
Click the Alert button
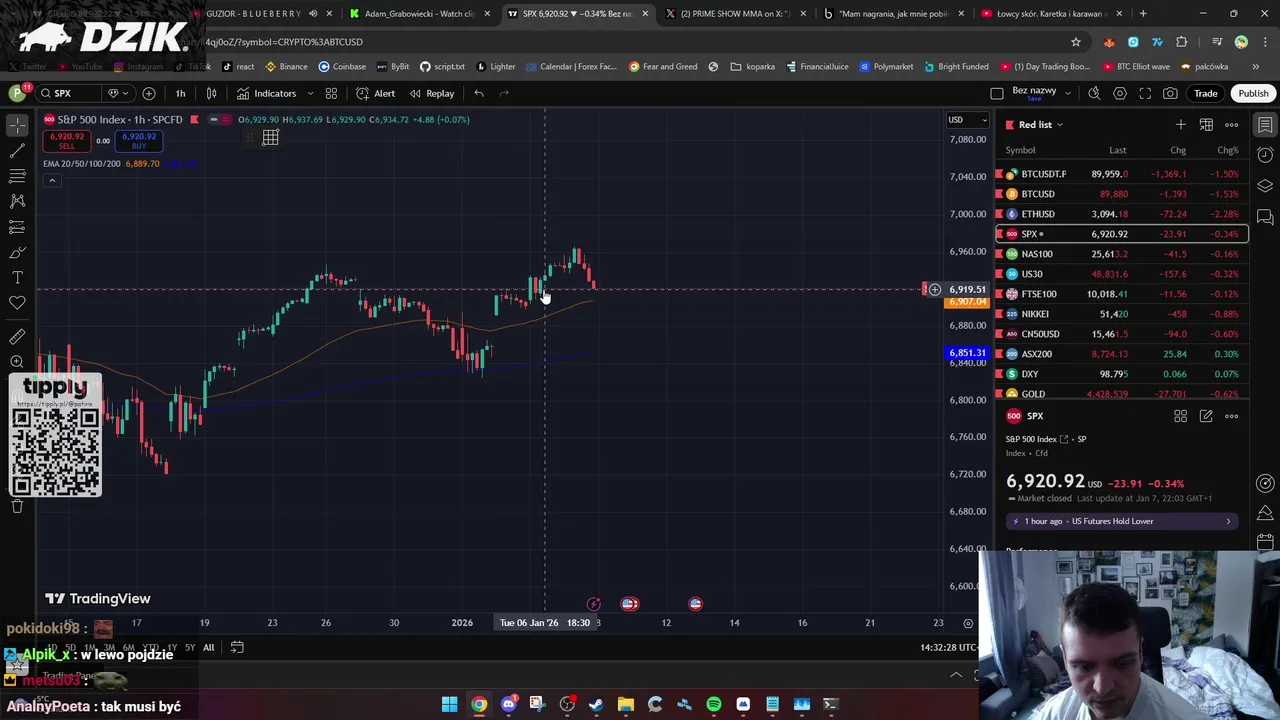coord(375,93)
